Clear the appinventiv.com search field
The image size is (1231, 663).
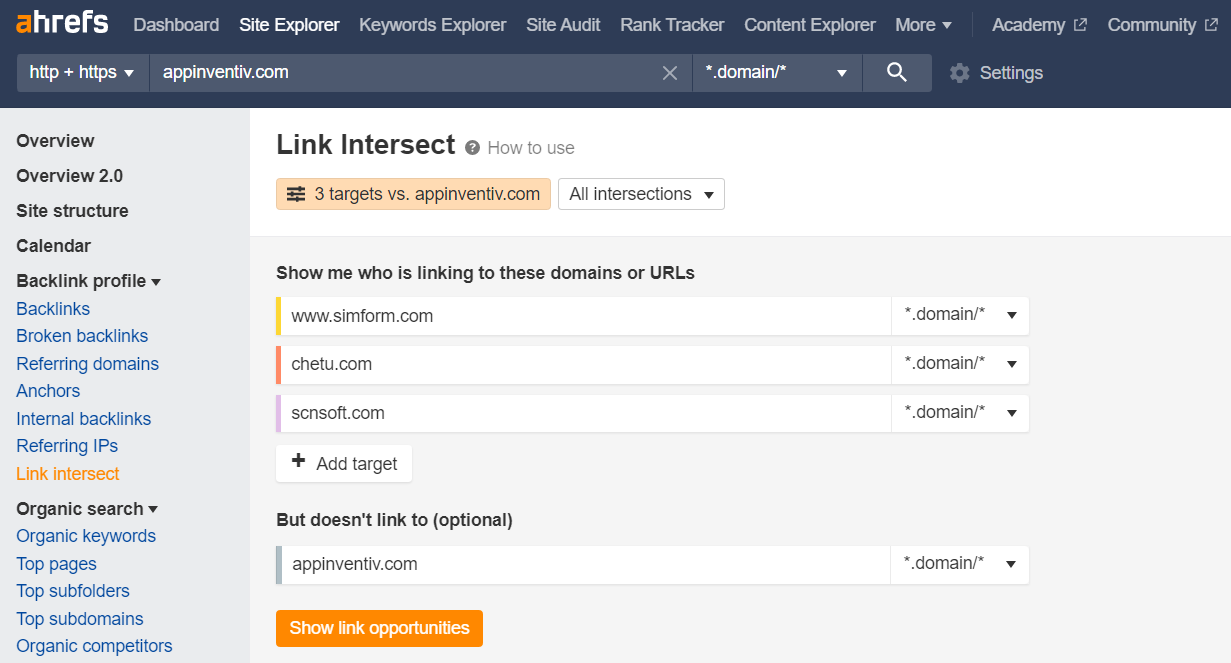pyautogui.click(x=670, y=73)
